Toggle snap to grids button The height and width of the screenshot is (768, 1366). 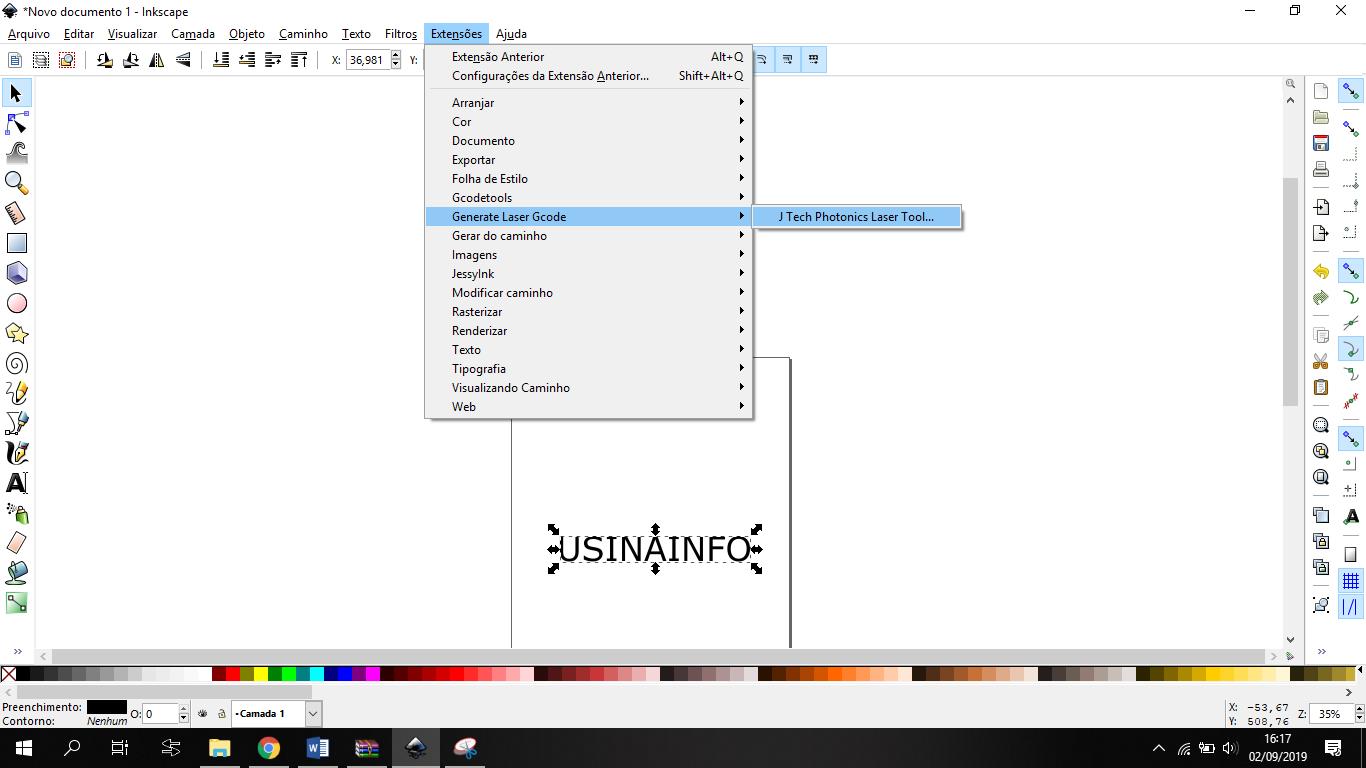(x=1351, y=581)
